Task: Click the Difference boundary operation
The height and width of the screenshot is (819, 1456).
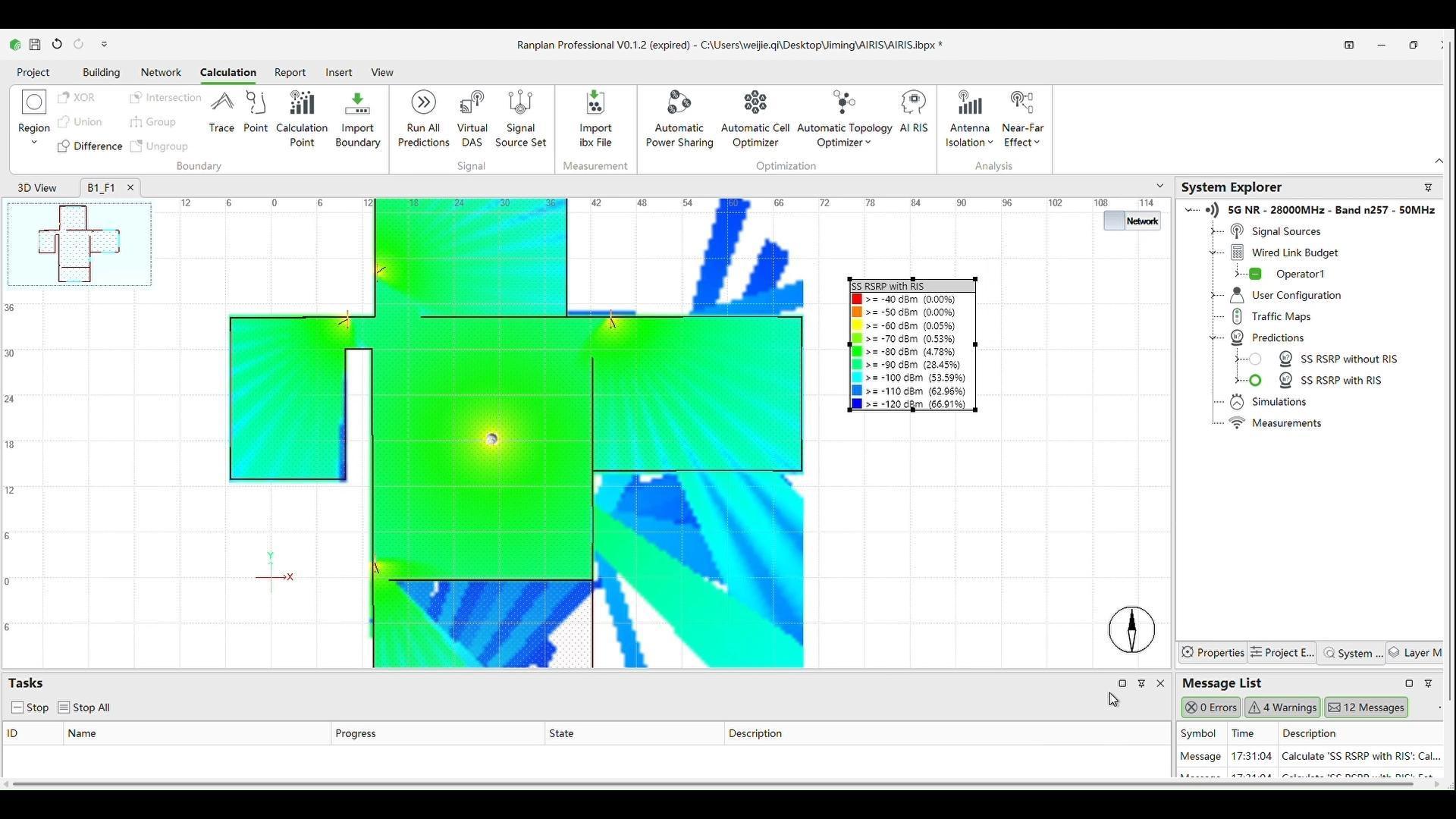Action: pyautogui.click(x=90, y=146)
